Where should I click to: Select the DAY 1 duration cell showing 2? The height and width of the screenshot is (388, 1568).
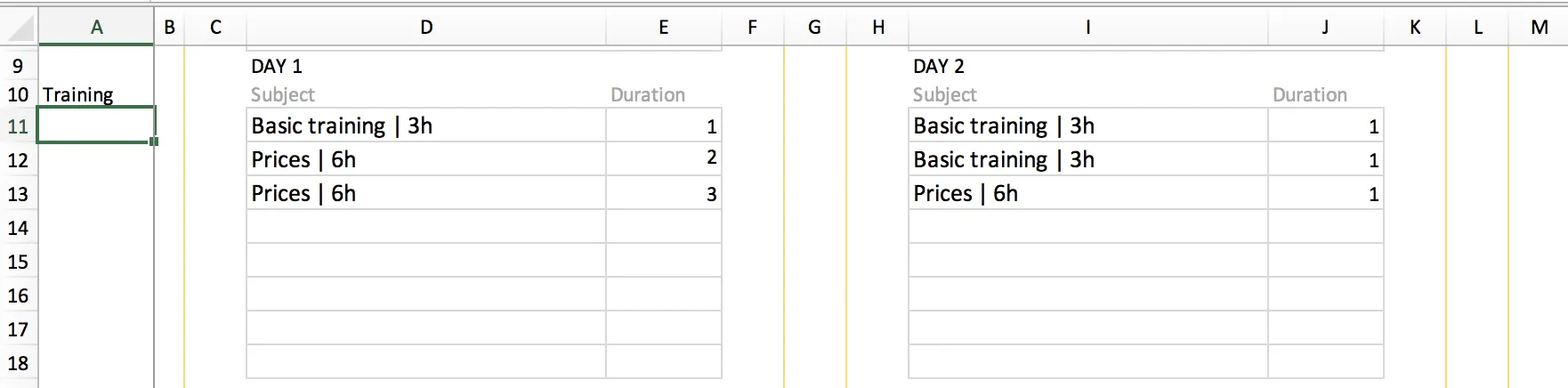click(x=664, y=158)
